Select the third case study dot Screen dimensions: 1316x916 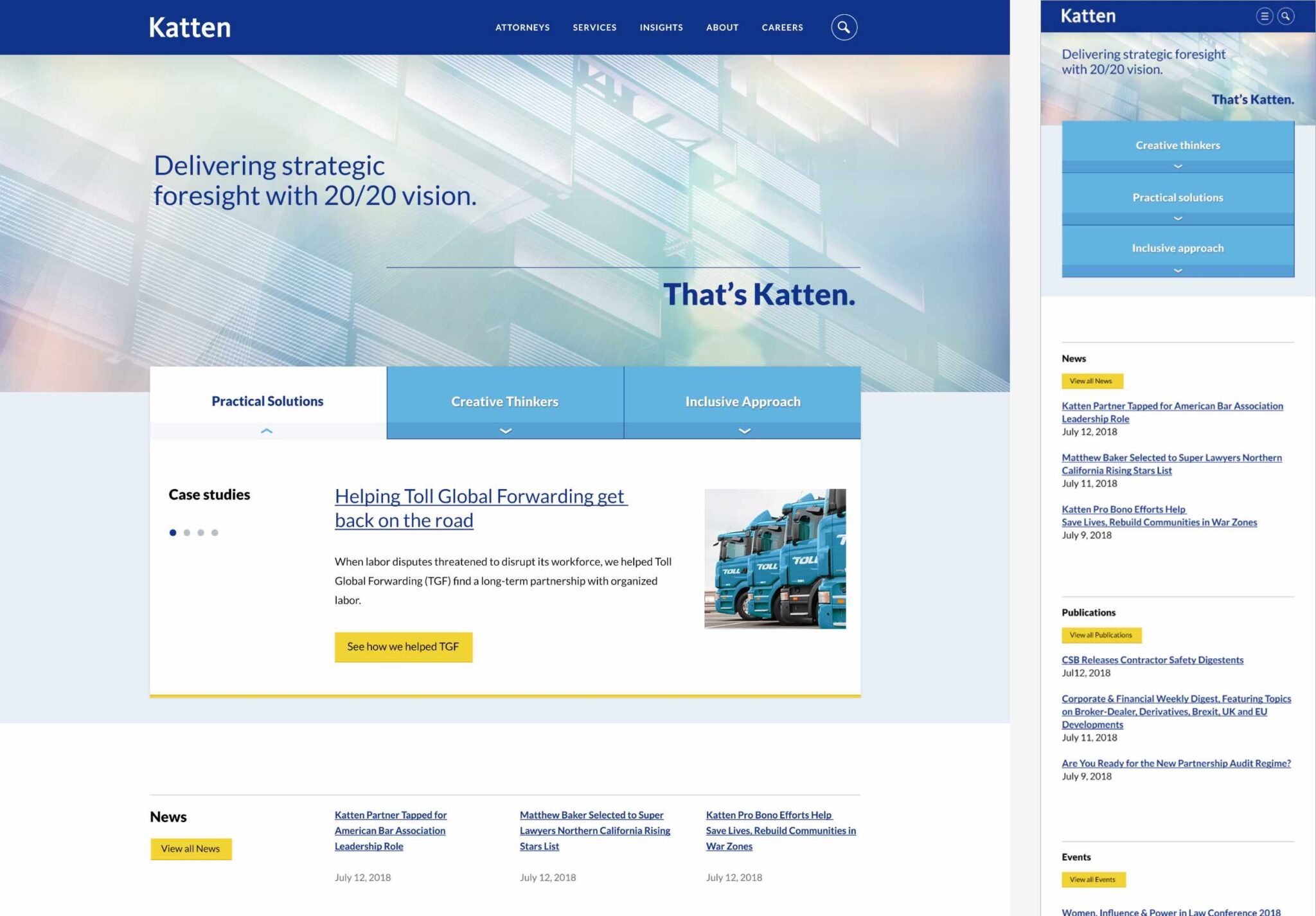click(200, 532)
